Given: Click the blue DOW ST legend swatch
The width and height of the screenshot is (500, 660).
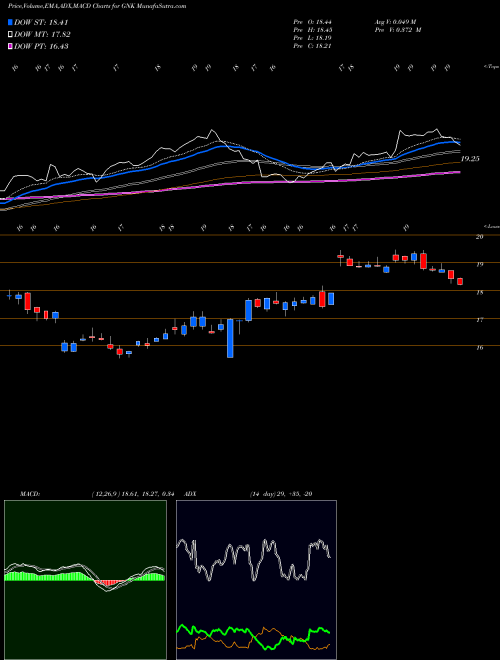Looking at the screenshot, I should (10, 22).
